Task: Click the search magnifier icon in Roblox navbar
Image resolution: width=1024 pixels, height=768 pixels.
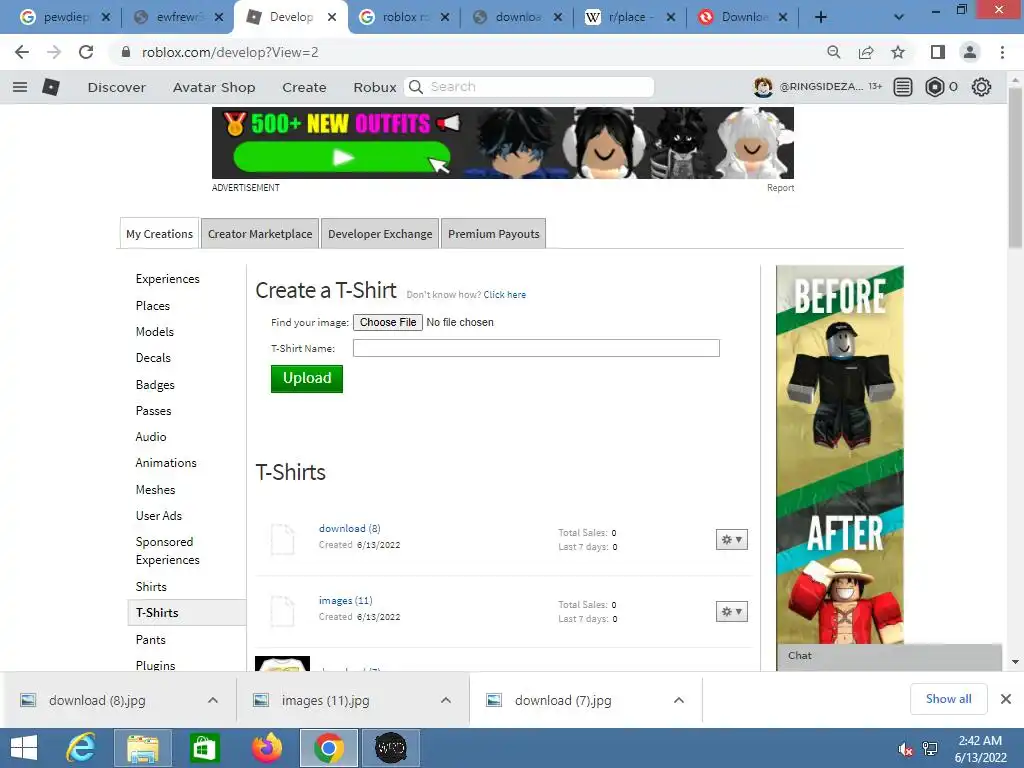Action: pos(416,87)
